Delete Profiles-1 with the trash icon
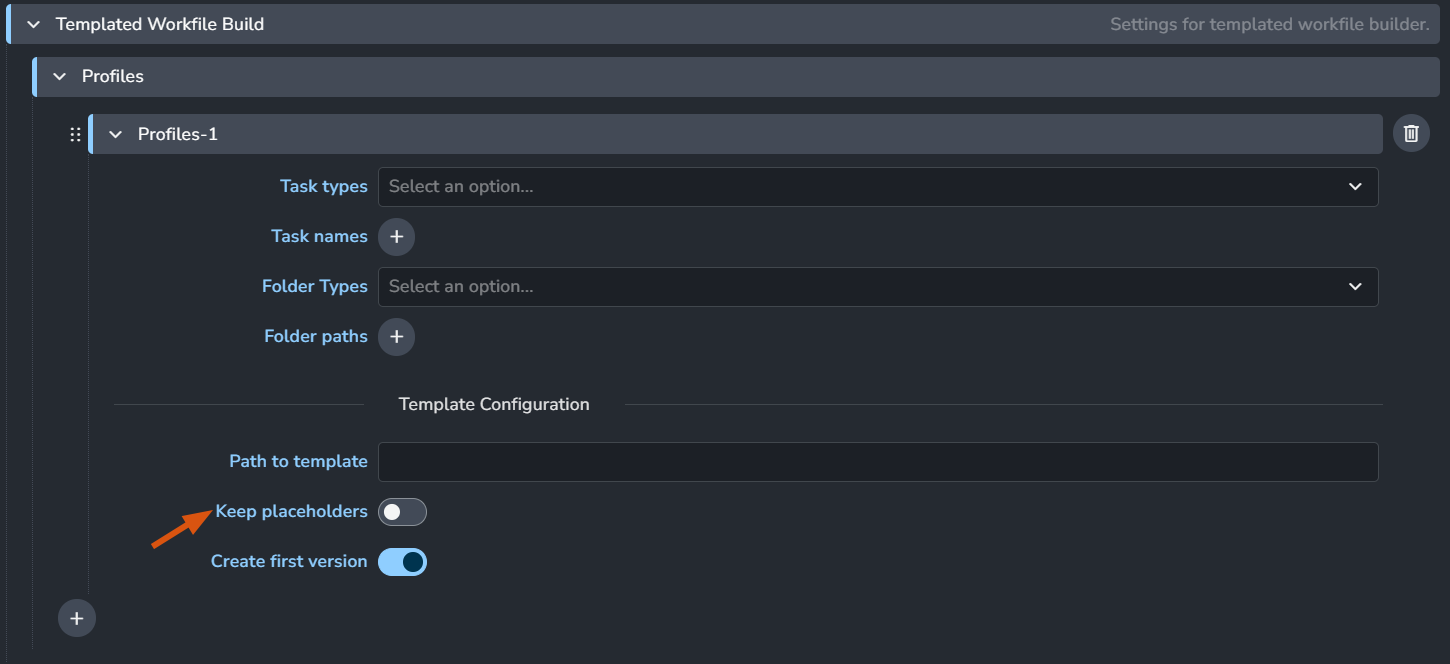This screenshot has width=1450, height=664. [1411, 134]
